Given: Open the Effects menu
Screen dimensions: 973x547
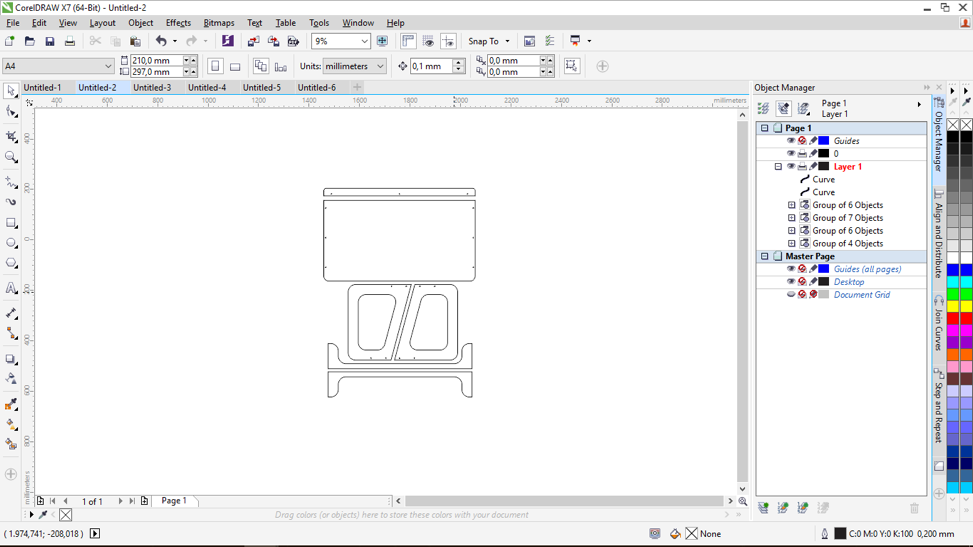Looking at the screenshot, I should (x=178, y=23).
